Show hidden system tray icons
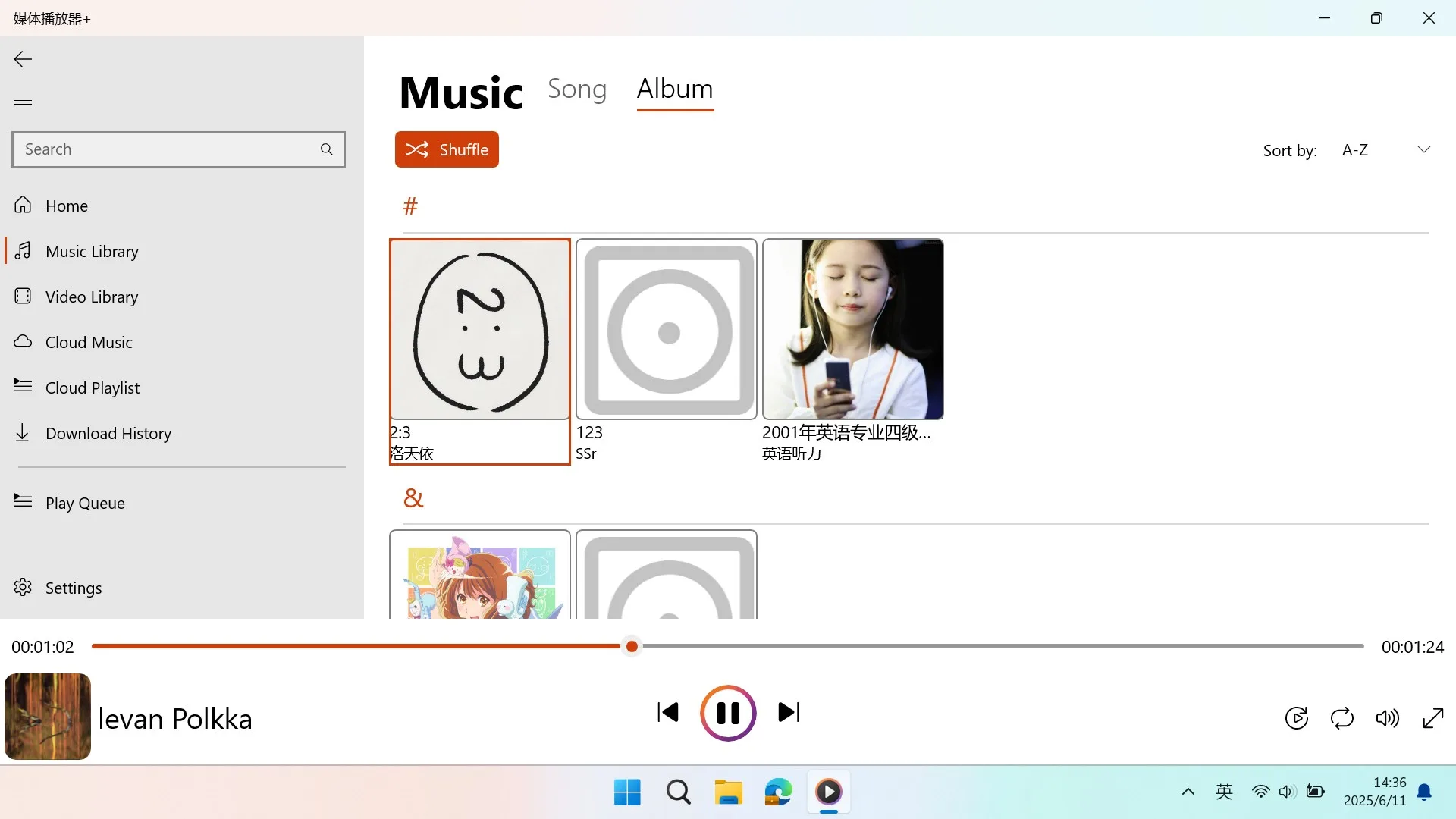1456x819 pixels. point(1188,792)
